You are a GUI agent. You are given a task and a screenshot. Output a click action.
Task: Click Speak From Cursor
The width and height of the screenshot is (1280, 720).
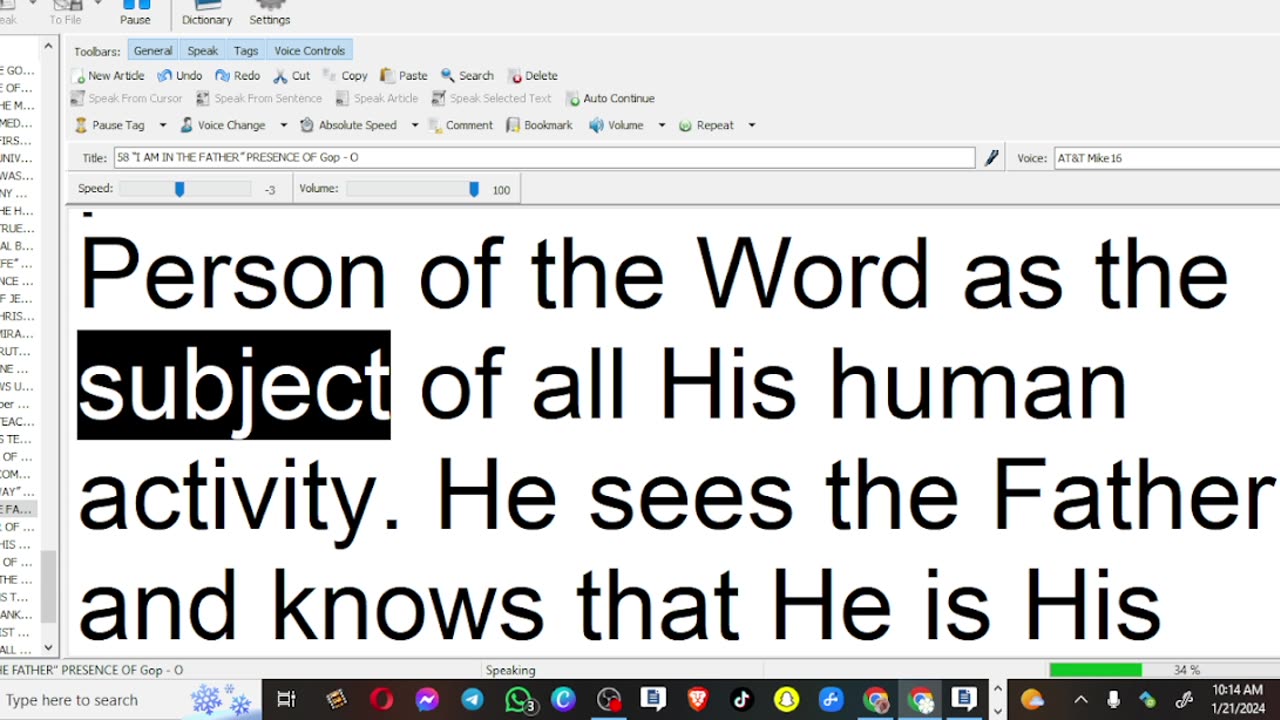tap(127, 99)
